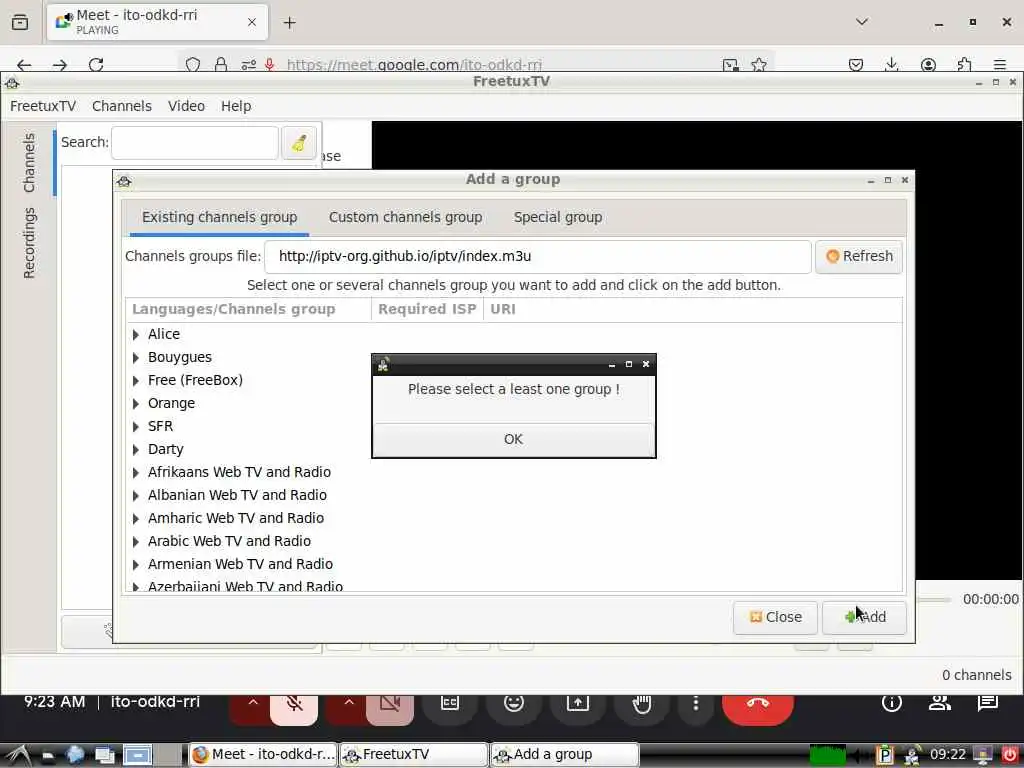1024x768 pixels.
Task: Click OK in the warning dialog
Action: pos(513,440)
